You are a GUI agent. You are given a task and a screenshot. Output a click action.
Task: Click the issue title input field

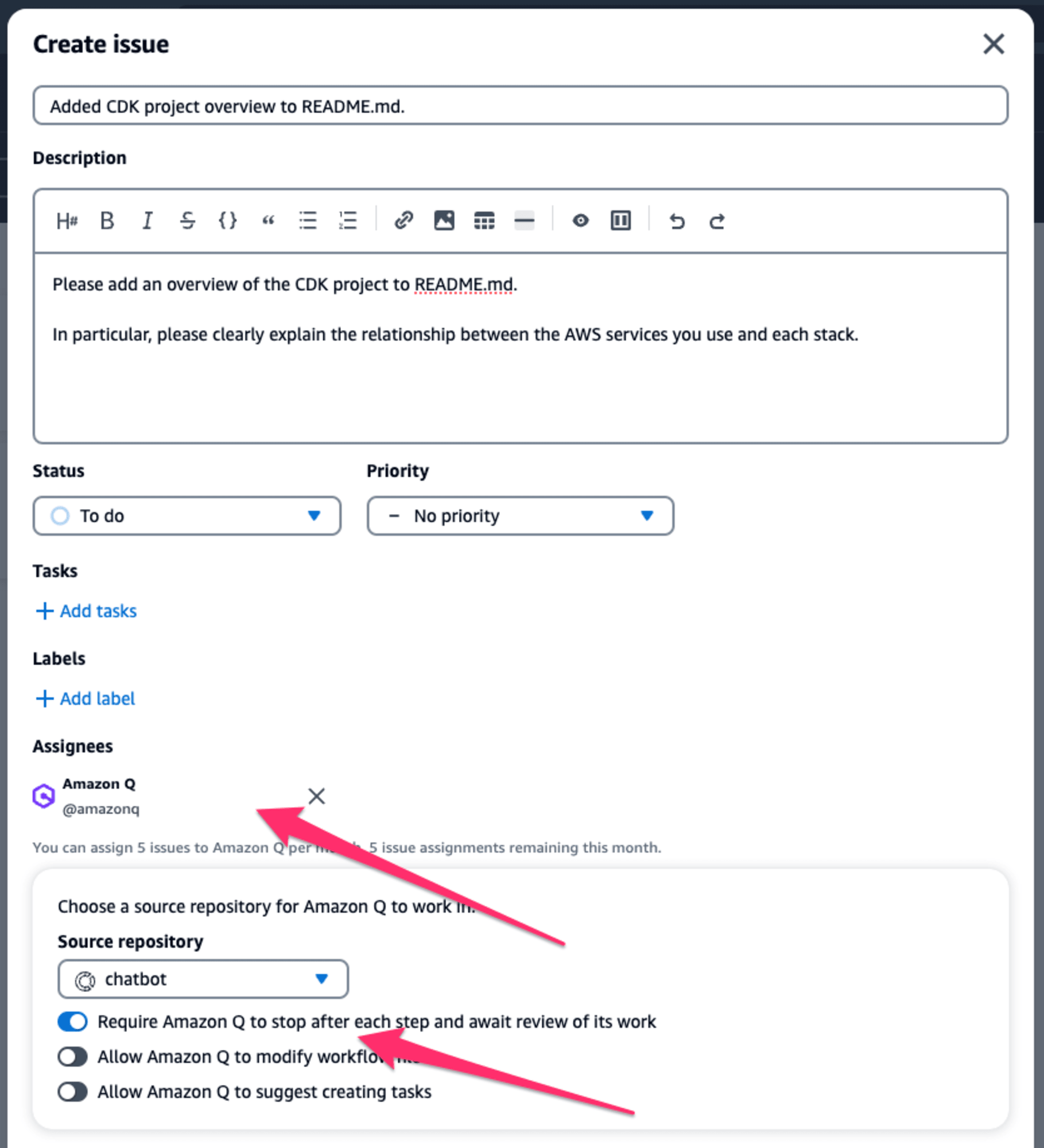(521, 106)
